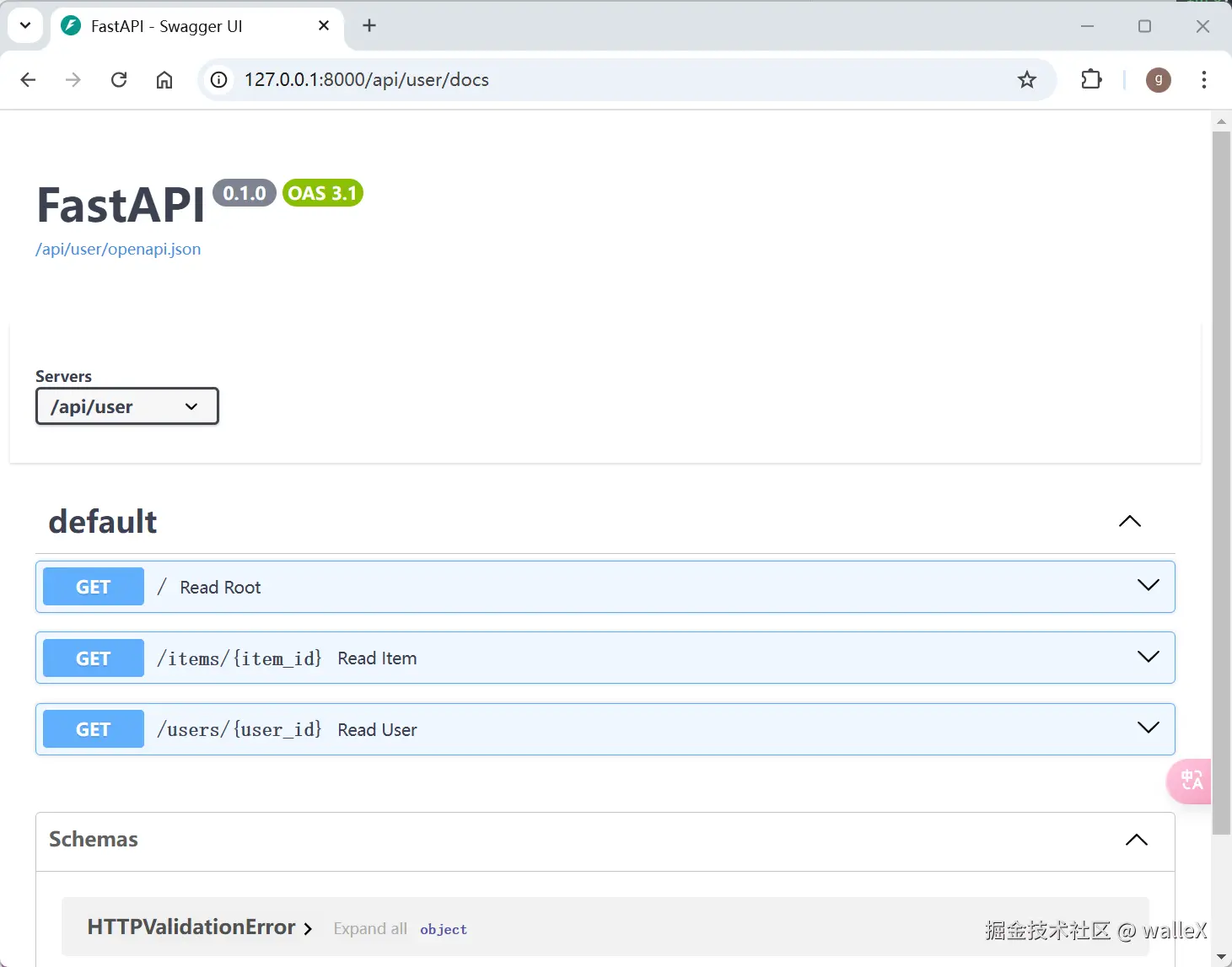The width and height of the screenshot is (1232, 967).
Task: Minimize the browser window
Action: (1087, 26)
